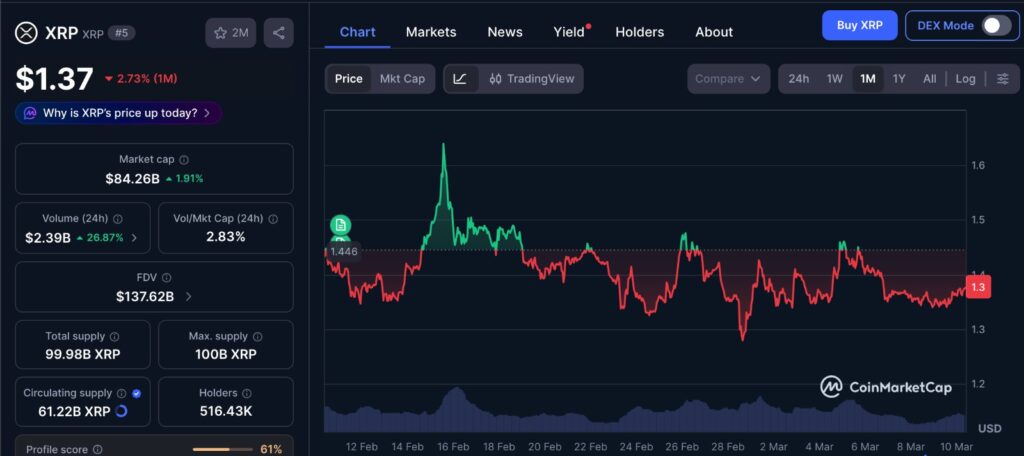Open the Holders tab
This screenshot has height=456, width=1024.
[639, 32]
